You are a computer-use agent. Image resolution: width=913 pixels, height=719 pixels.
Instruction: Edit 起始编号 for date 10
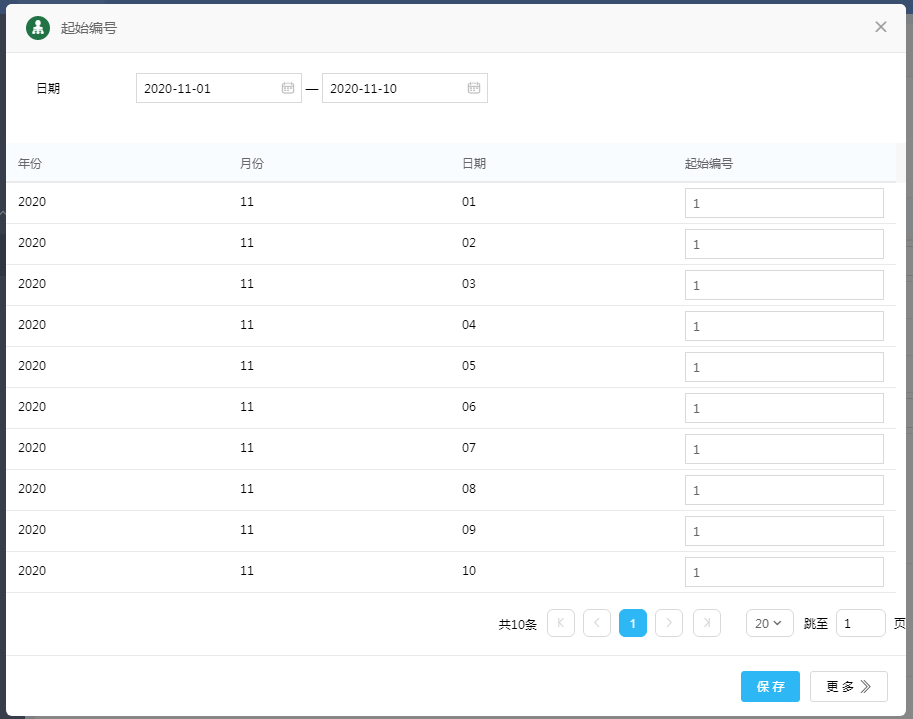pyautogui.click(x=784, y=572)
